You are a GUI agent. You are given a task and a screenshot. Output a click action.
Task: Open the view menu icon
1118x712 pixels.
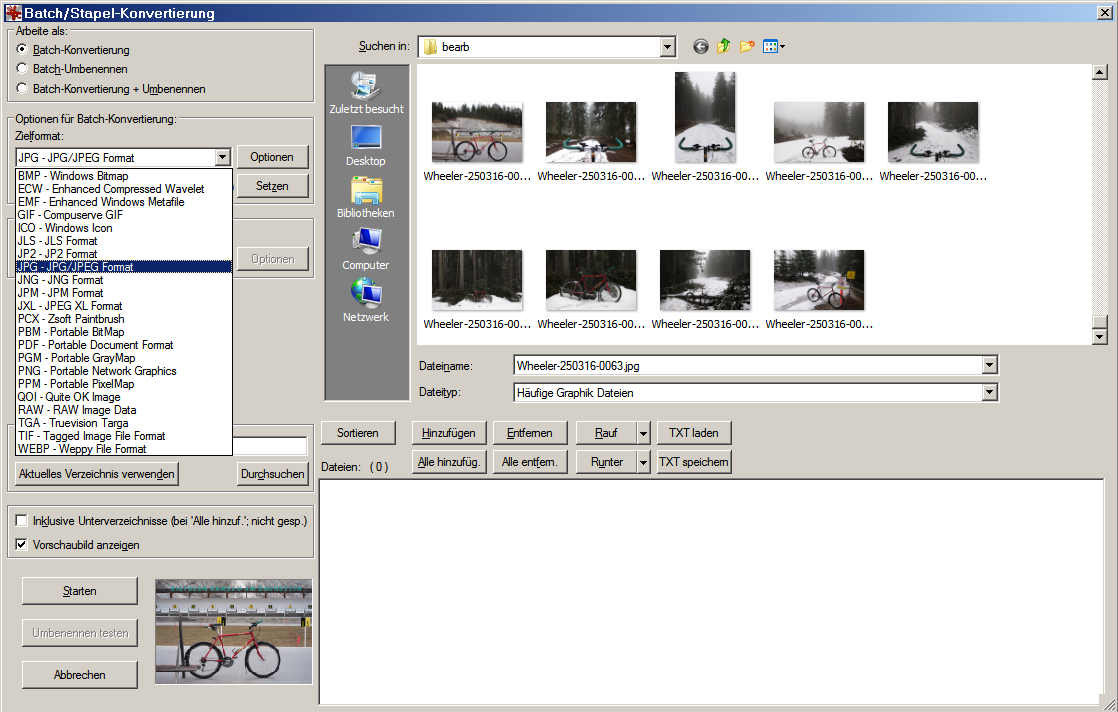click(x=773, y=47)
